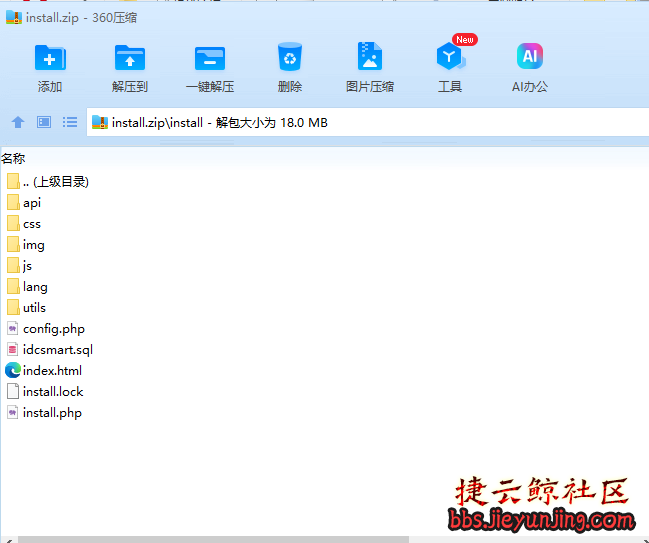Click the js folder icon
The height and width of the screenshot is (543, 649).
pyautogui.click(x=13, y=265)
